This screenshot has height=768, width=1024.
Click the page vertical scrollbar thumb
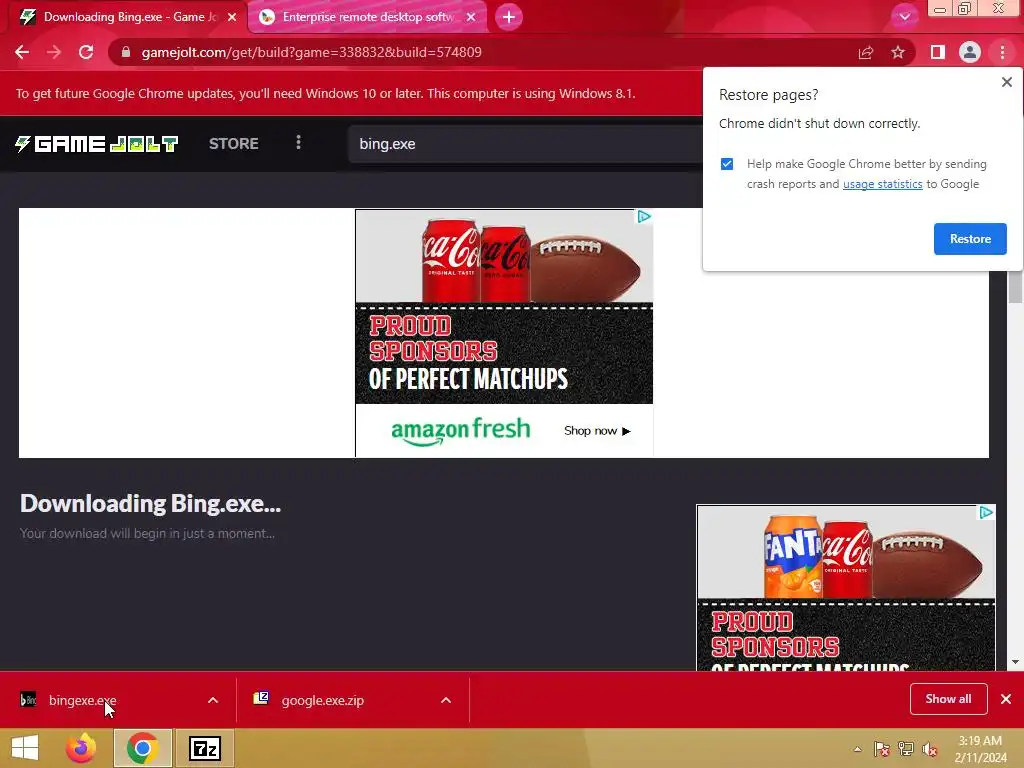coord(1015,287)
